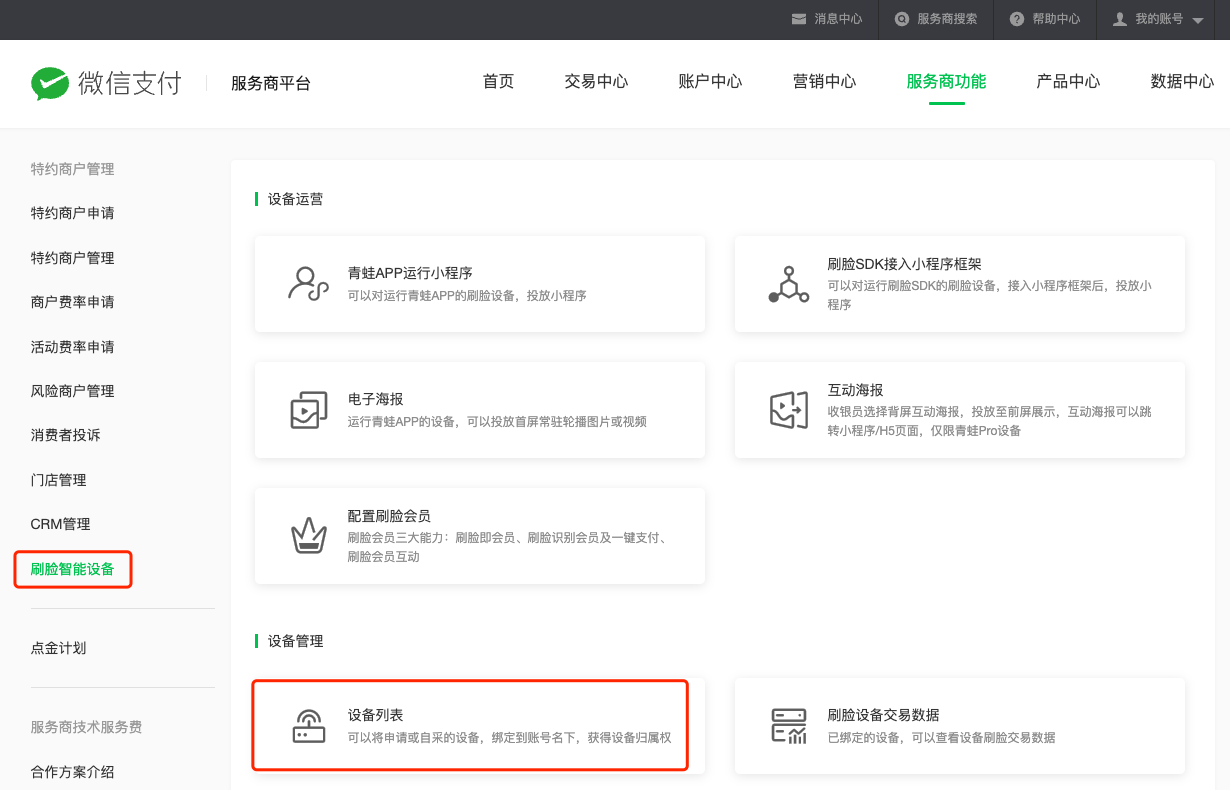The height and width of the screenshot is (790, 1230).
Task: Open 特约商户申请 in the sidebar
Action: (73, 213)
